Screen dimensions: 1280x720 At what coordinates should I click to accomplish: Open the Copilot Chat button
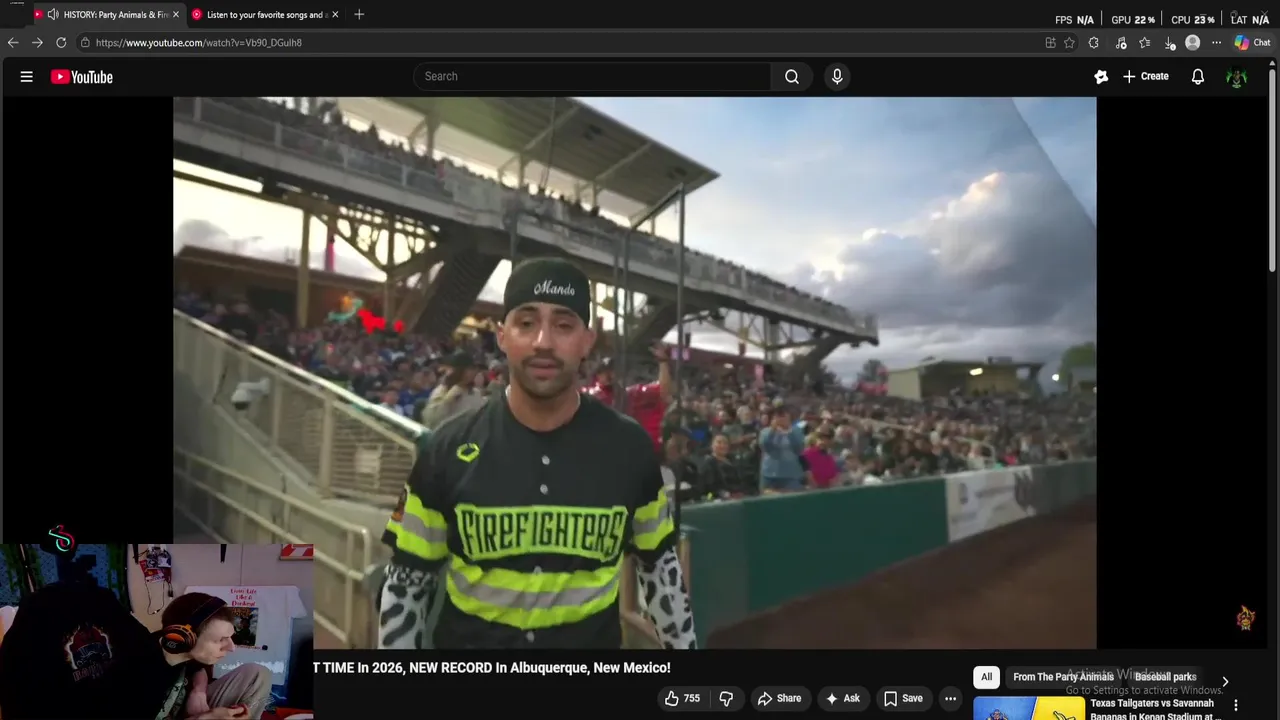click(1252, 43)
